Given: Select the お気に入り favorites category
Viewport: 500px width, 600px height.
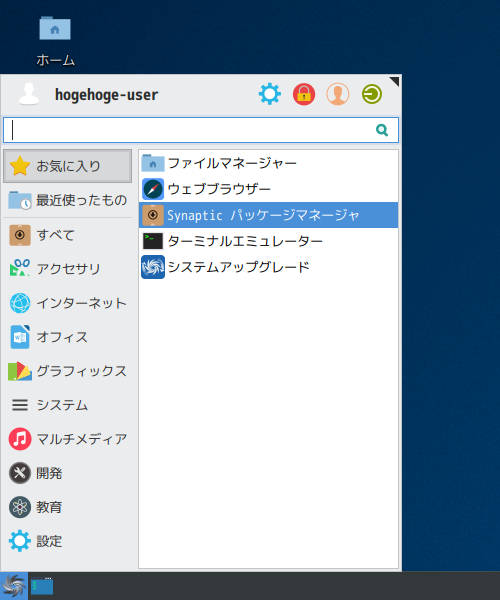Looking at the screenshot, I should pyautogui.click(x=68, y=166).
